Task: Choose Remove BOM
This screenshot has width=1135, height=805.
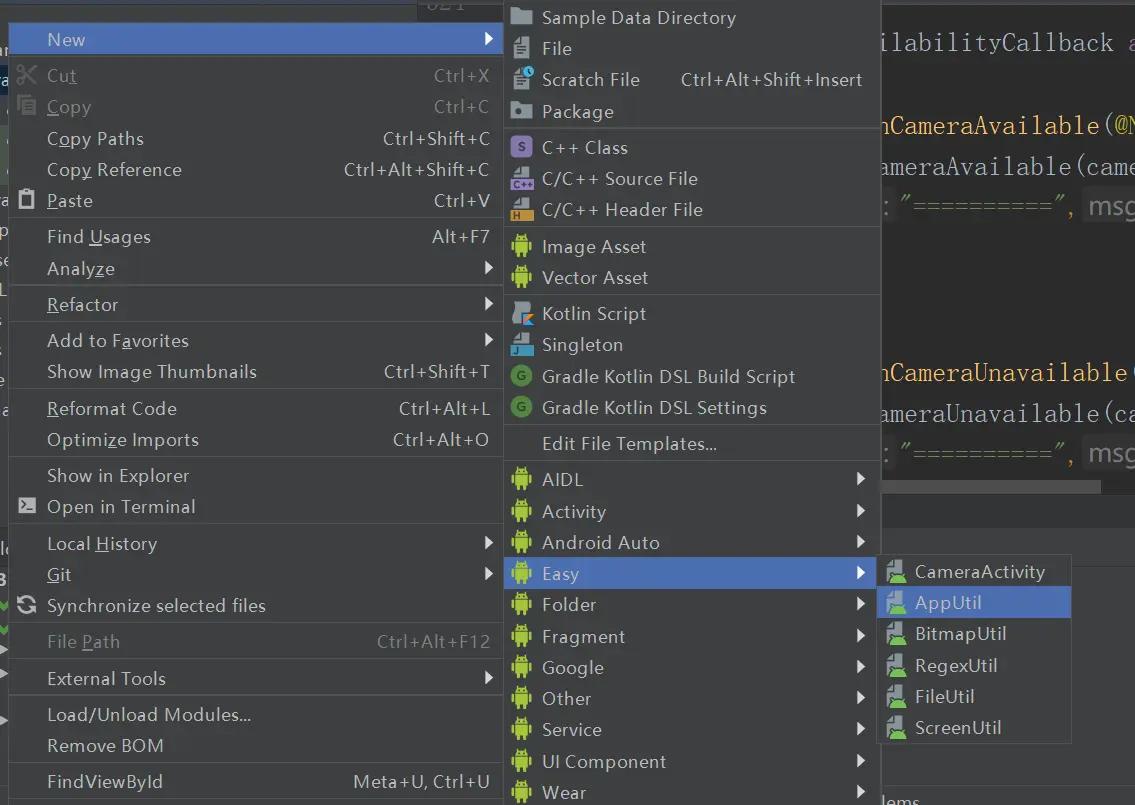Action: pos(256,746)
